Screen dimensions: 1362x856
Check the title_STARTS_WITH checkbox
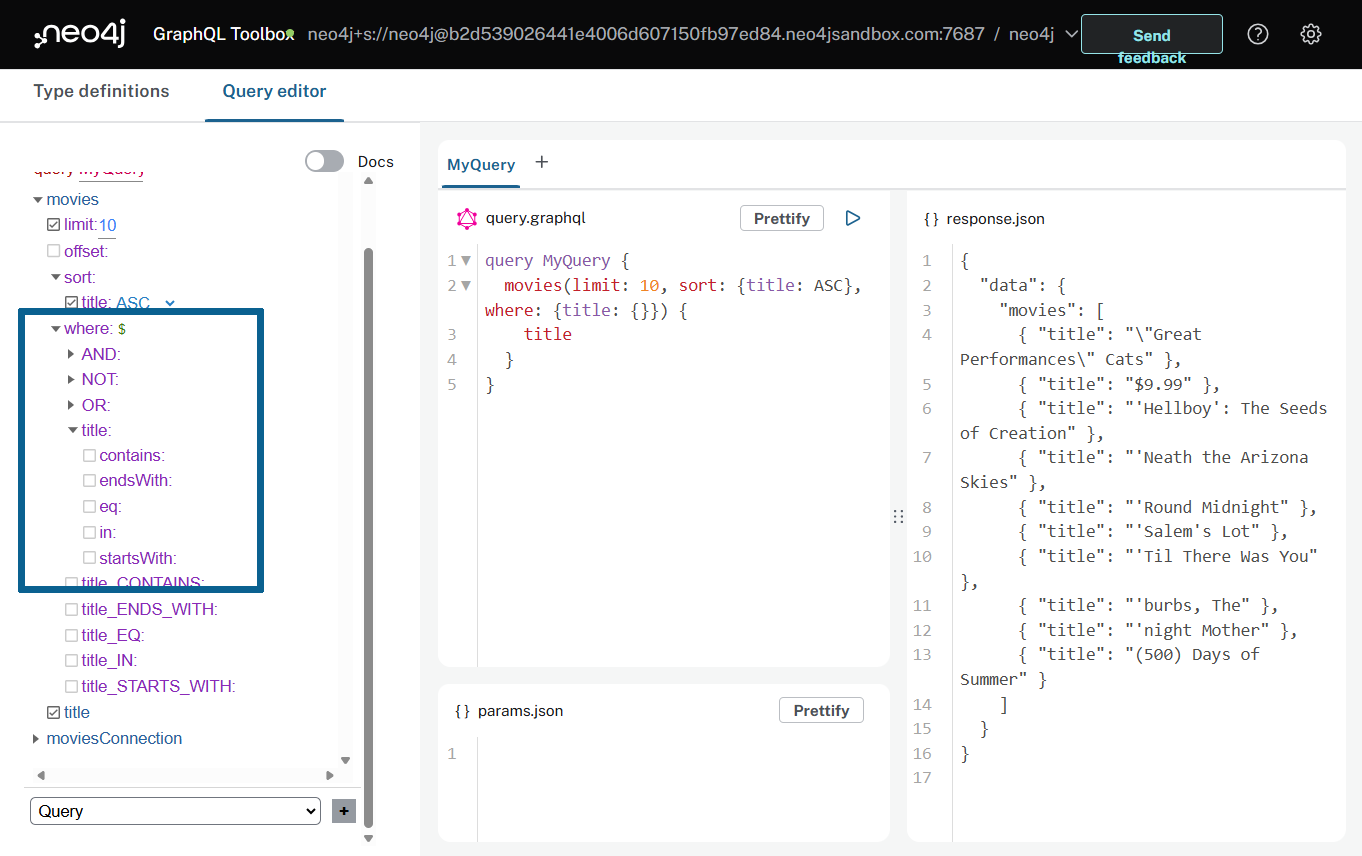coord(72,687)
